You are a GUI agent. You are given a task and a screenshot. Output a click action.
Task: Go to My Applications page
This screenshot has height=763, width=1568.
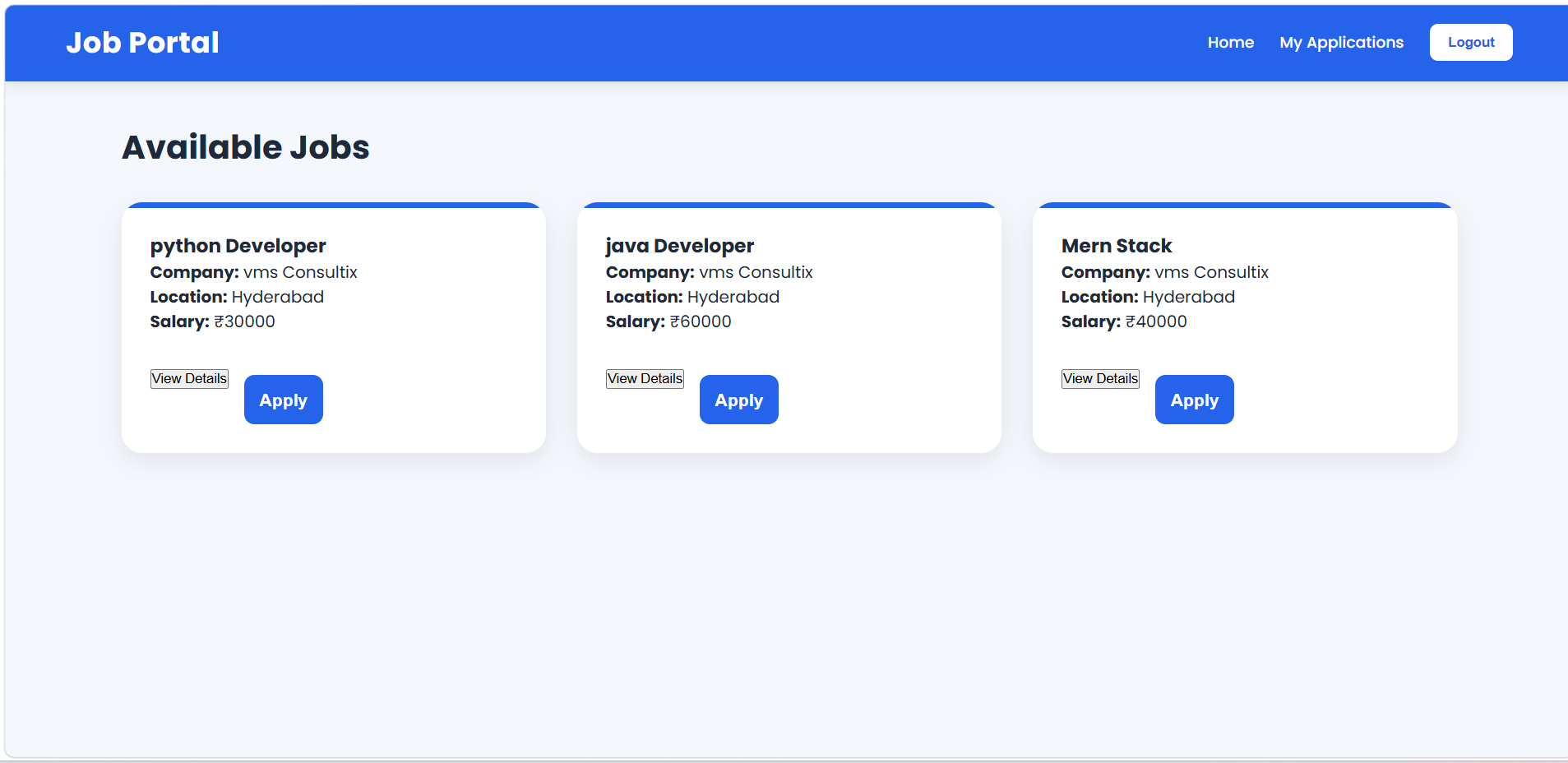click(1341, 42)
